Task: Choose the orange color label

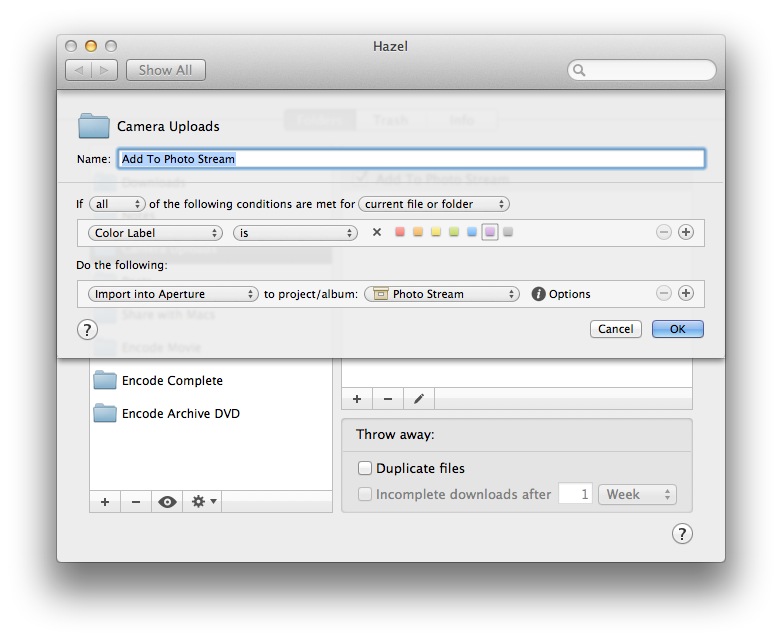Action: point(418,232)
